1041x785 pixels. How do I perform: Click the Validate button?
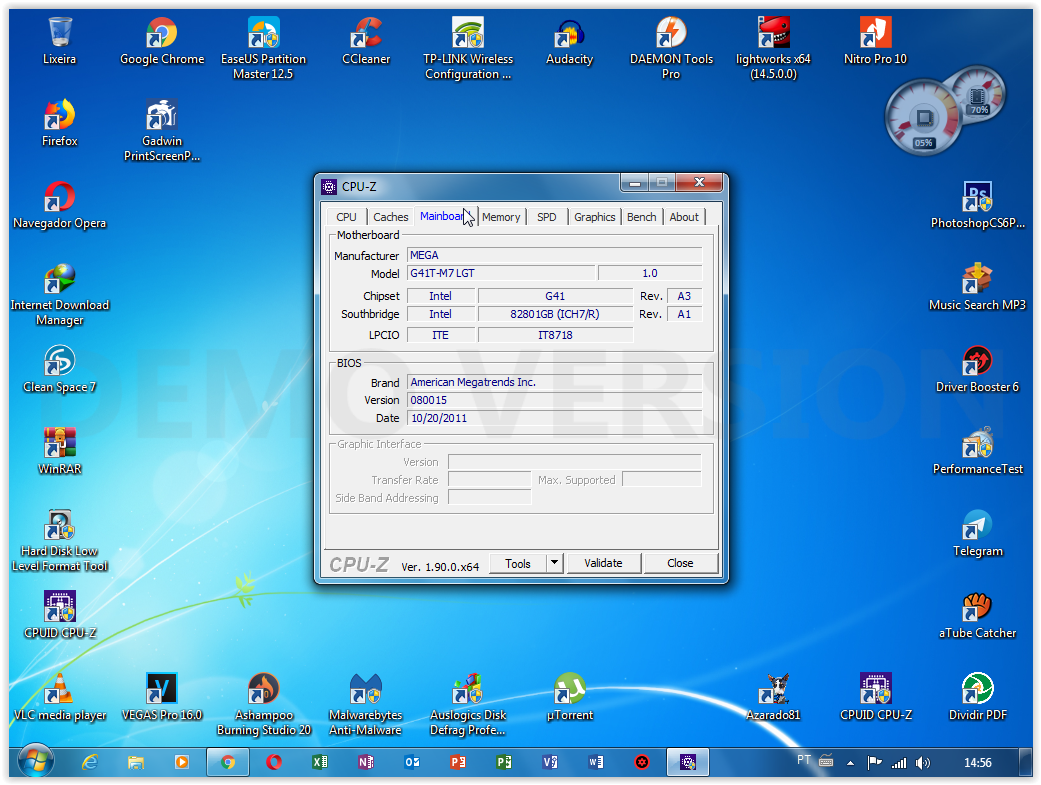pos(603,563)
